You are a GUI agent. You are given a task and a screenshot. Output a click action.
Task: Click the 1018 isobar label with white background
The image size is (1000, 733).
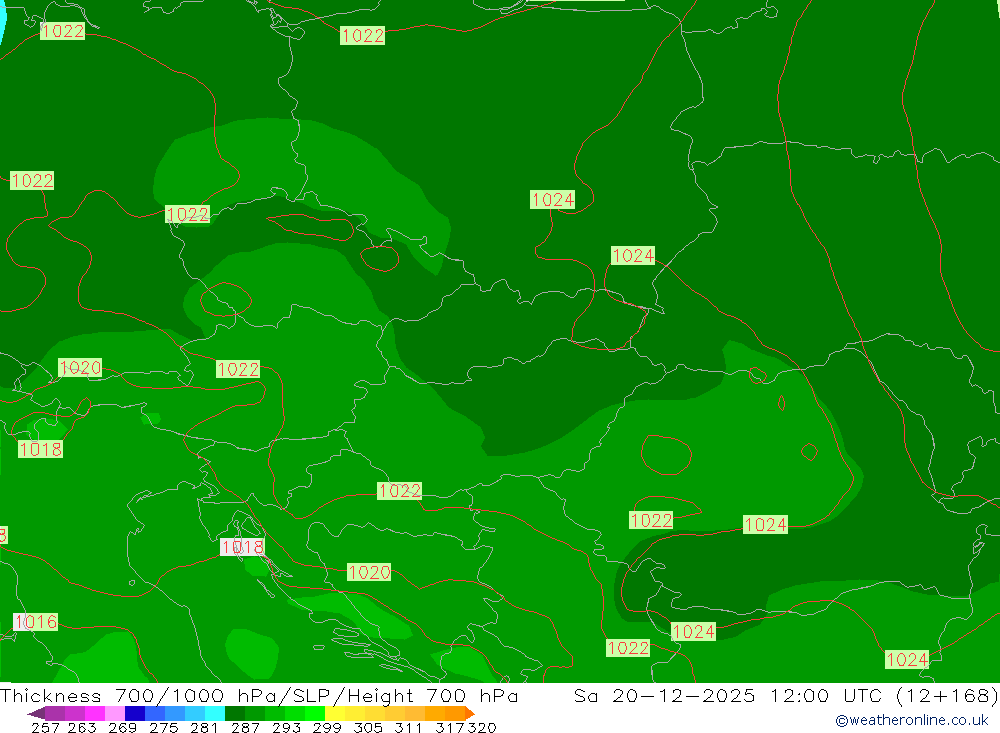242,547
